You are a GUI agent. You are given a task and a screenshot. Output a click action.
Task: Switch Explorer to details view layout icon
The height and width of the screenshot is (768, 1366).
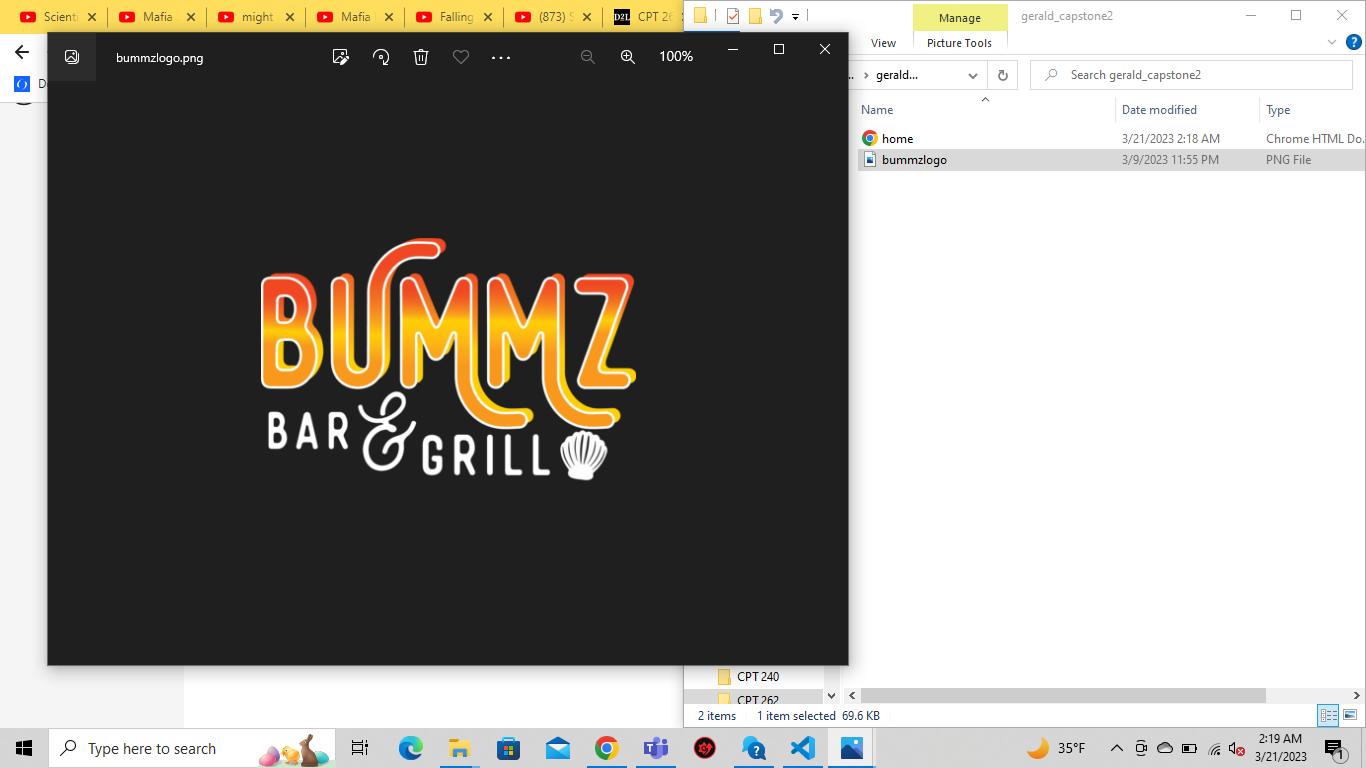tap(1328, 715)
